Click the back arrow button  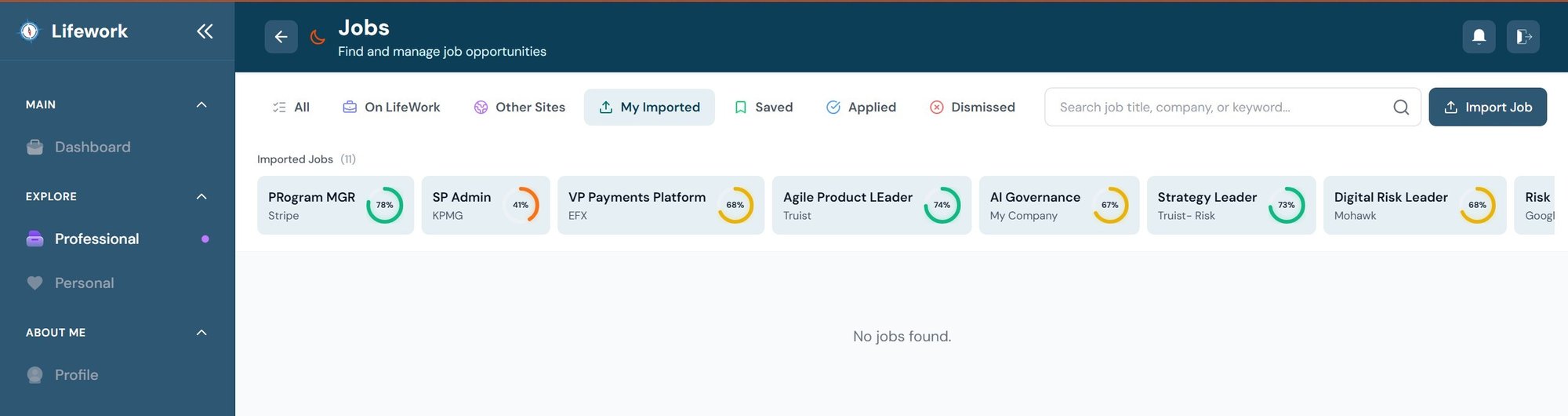[281, 37]
